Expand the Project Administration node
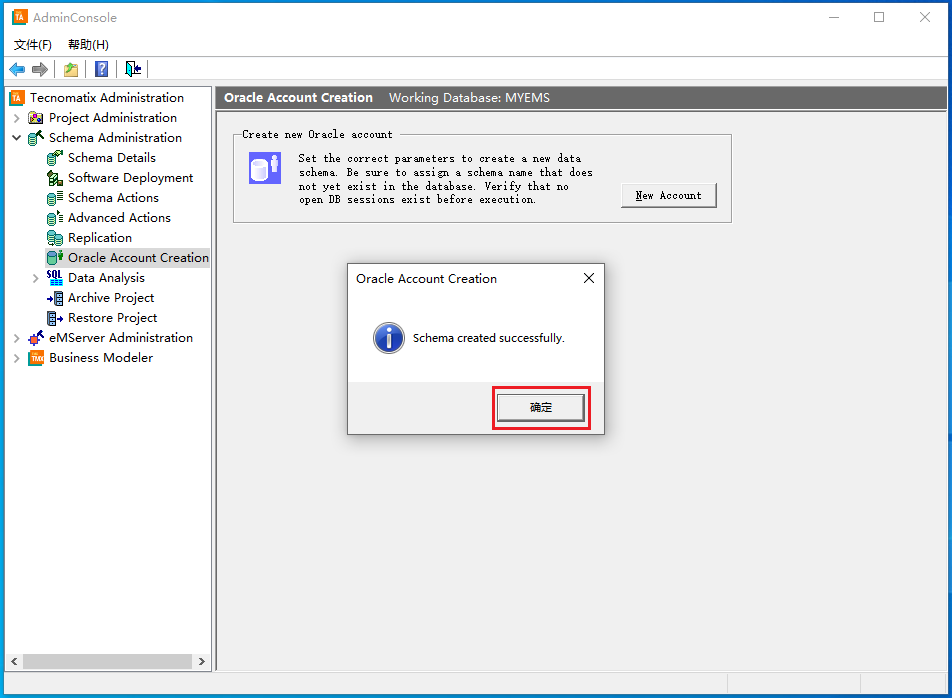This screenshot has height=698, width=952. [17, 118]
